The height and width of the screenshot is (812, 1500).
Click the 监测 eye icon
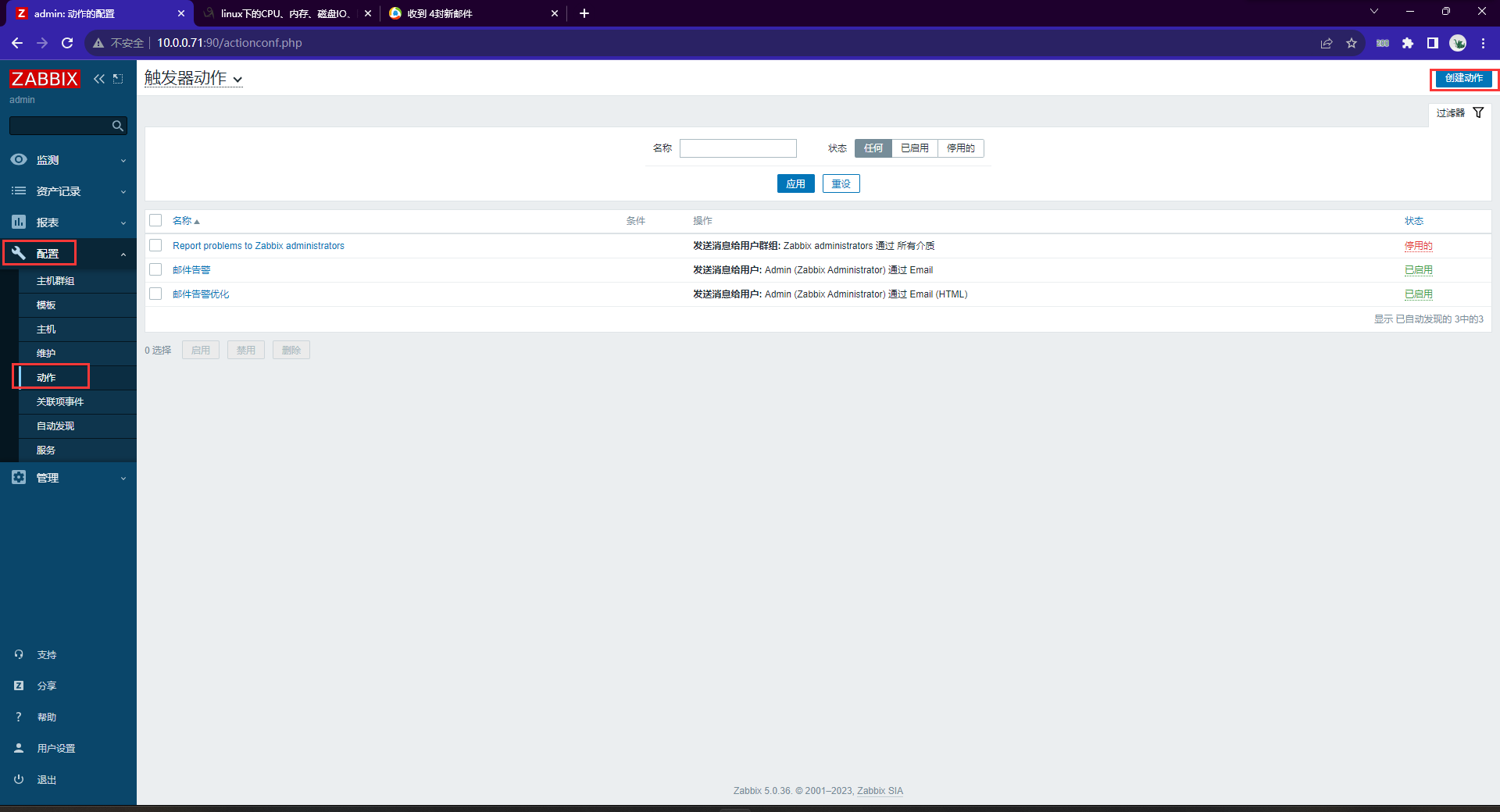pyautogui.click(x=19, y=159)
